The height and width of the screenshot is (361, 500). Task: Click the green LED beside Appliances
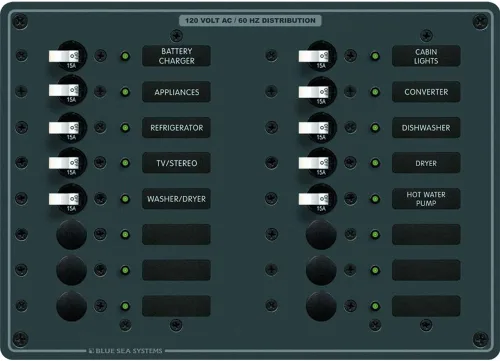pos(125,92)
